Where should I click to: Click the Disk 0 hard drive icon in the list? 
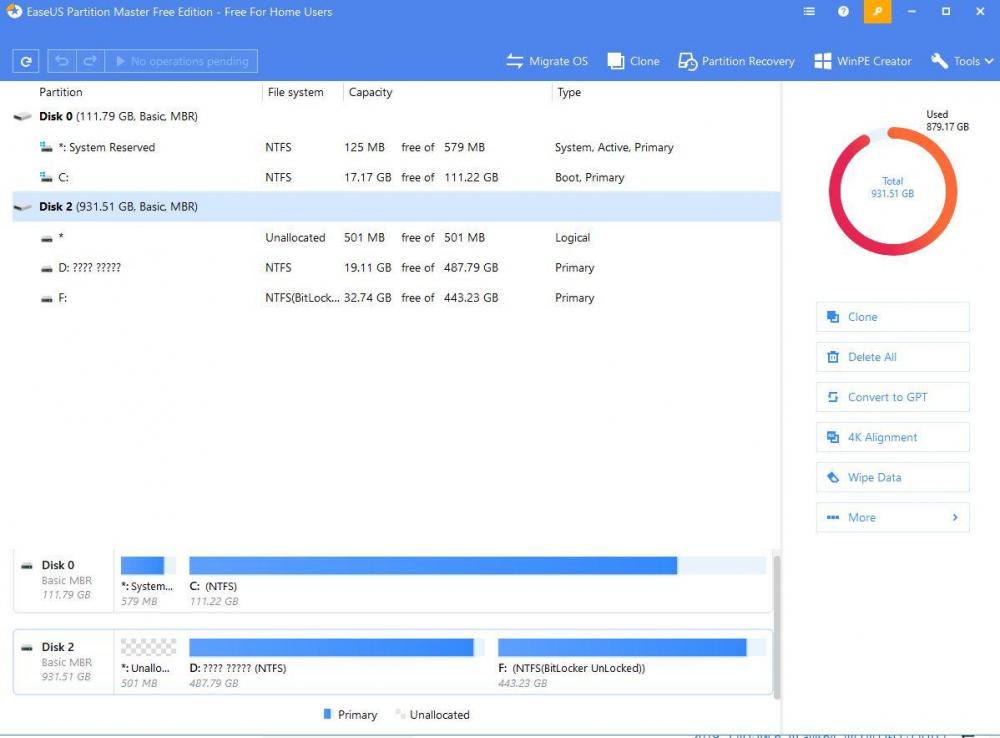point(23,116)
